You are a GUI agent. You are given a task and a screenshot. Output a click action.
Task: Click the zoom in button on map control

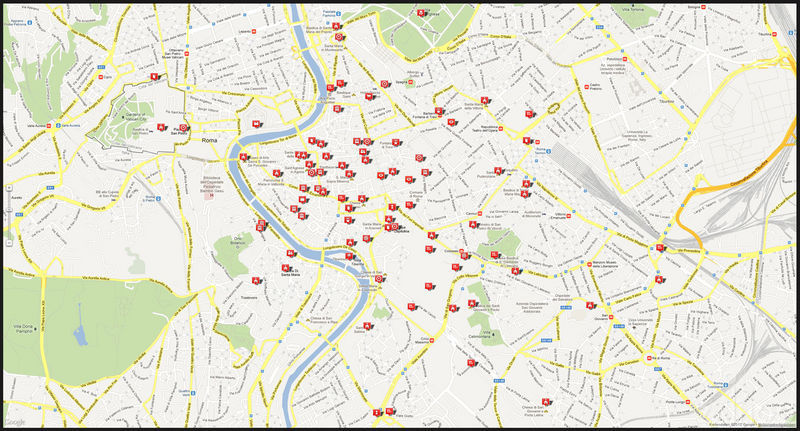point(9,189)
